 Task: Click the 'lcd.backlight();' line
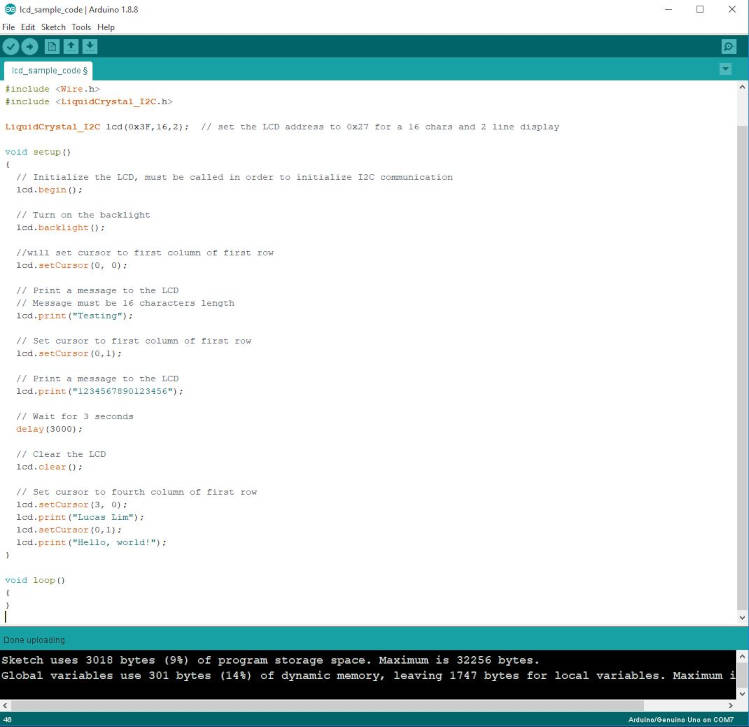(60, 227)
